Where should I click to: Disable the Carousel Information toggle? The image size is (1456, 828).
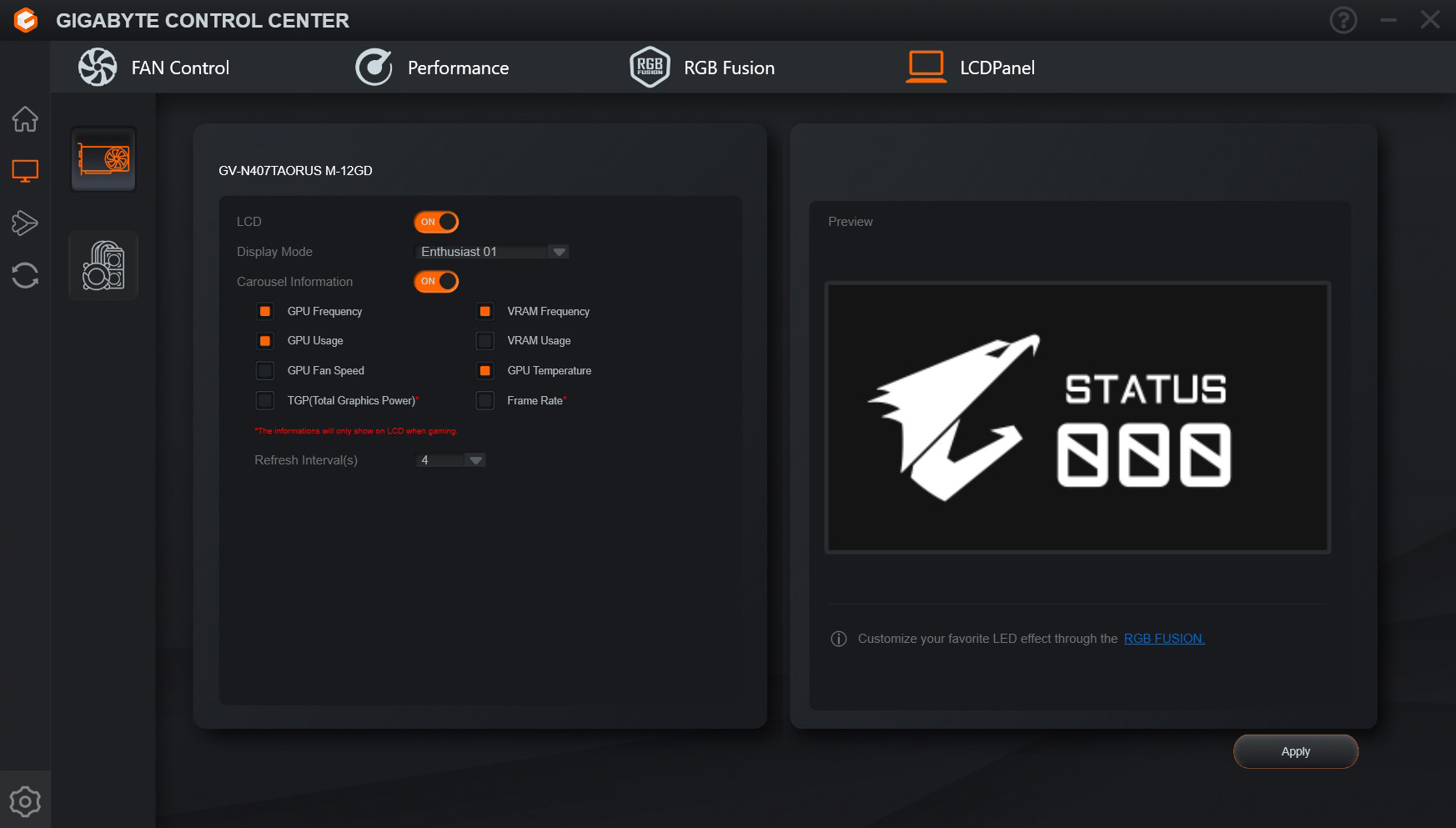pyautogui.click(x=436, y=282)
